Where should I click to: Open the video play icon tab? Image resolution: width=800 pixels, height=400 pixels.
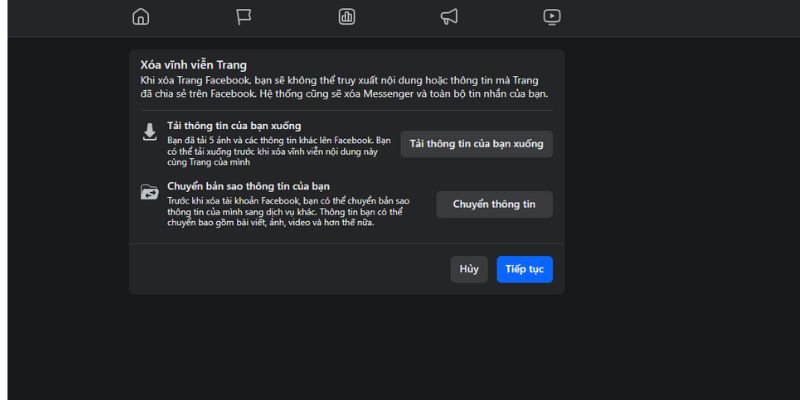[552, 16]
